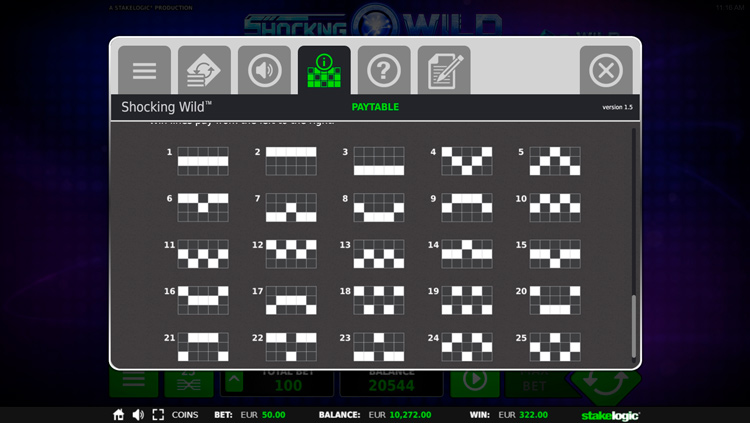Open the game rules notepad tab
750x423 pixels.
[x=444, y=71]
